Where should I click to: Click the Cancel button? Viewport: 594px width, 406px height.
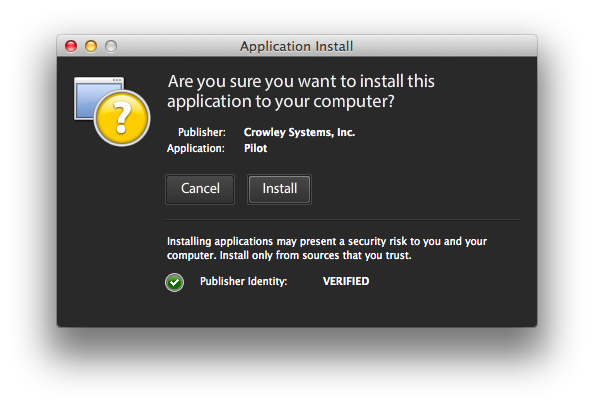click(200, 189)
